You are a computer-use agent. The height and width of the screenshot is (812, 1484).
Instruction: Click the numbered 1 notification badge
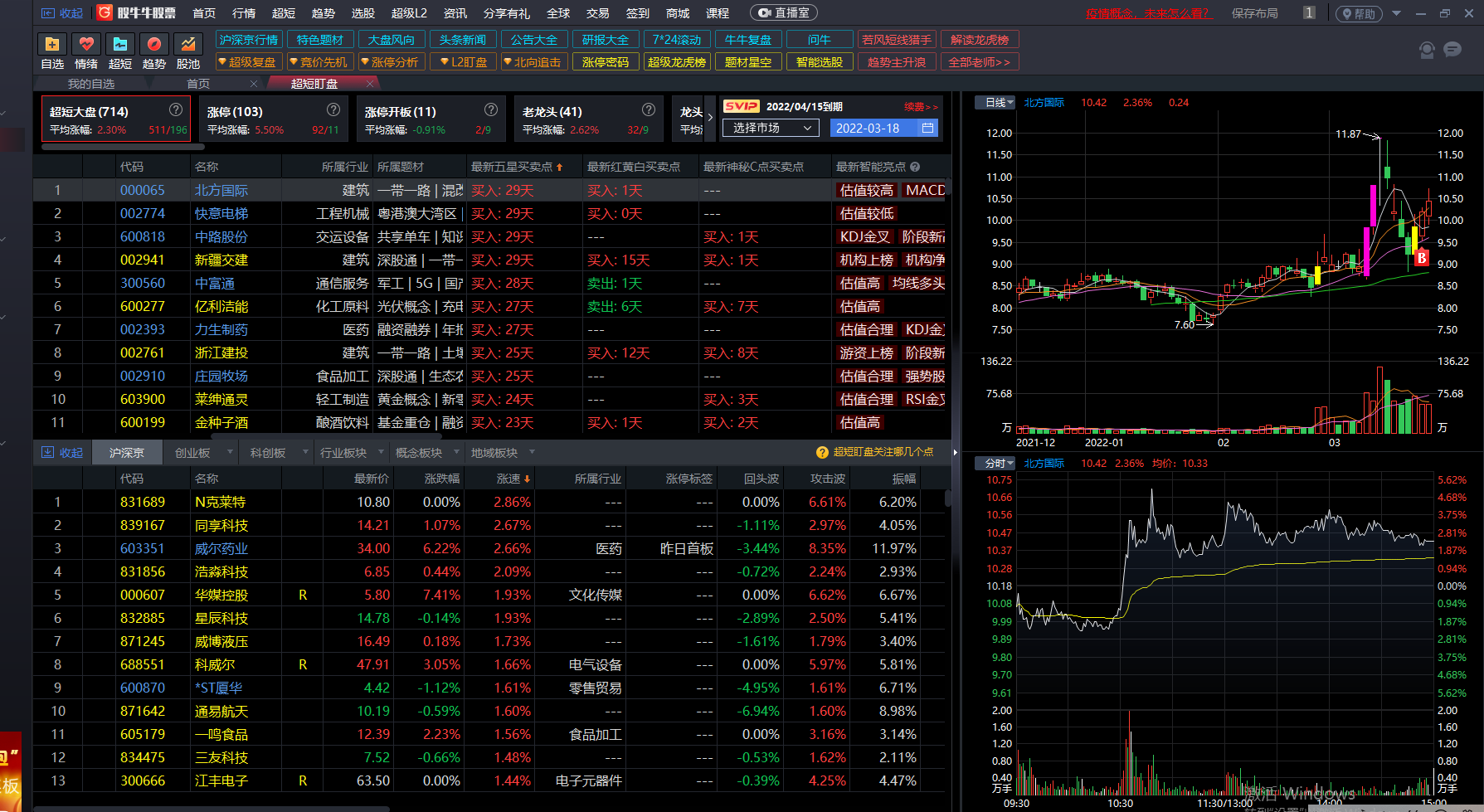[x=1309, y=12]
